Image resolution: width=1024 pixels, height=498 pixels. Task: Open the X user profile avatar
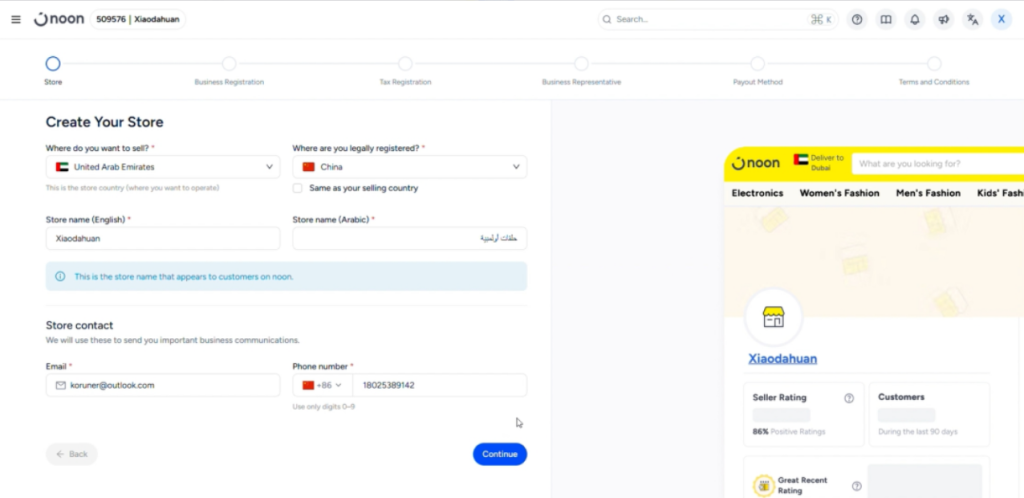click(1001, 20)
